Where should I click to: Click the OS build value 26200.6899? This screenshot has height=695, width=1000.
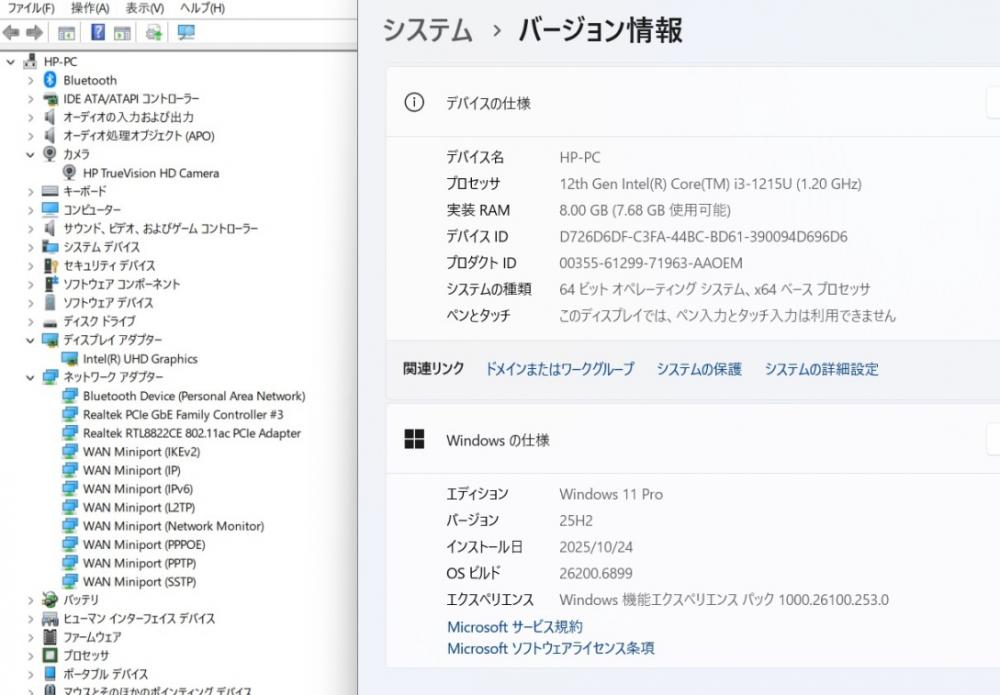pyautogui.click(x=596, y=573)
